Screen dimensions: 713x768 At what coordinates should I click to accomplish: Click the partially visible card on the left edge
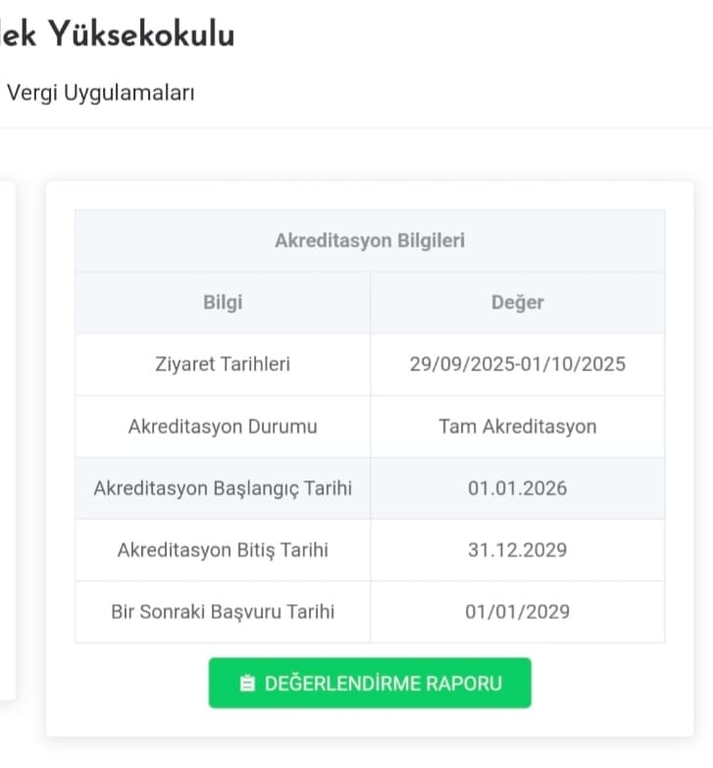(7, 440)
